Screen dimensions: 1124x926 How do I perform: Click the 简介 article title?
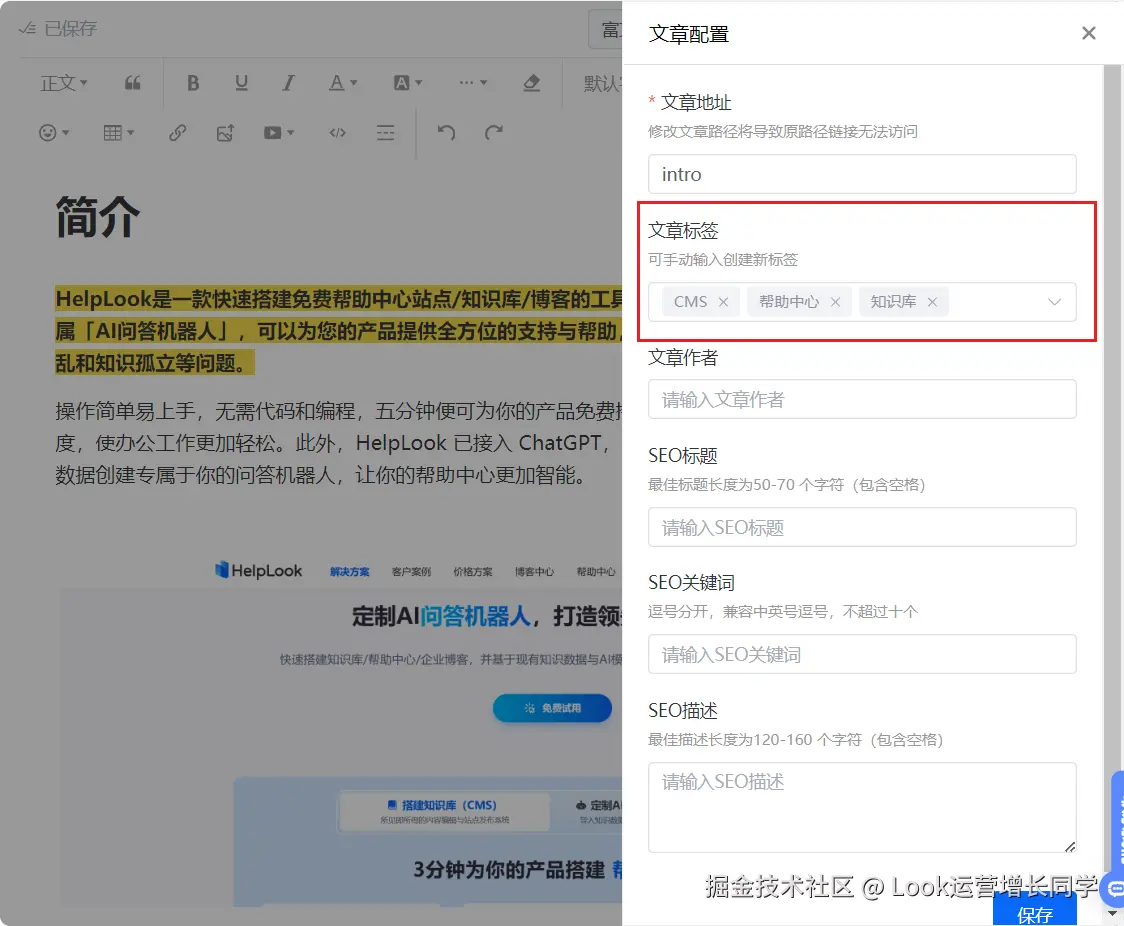tap(97, 218)
